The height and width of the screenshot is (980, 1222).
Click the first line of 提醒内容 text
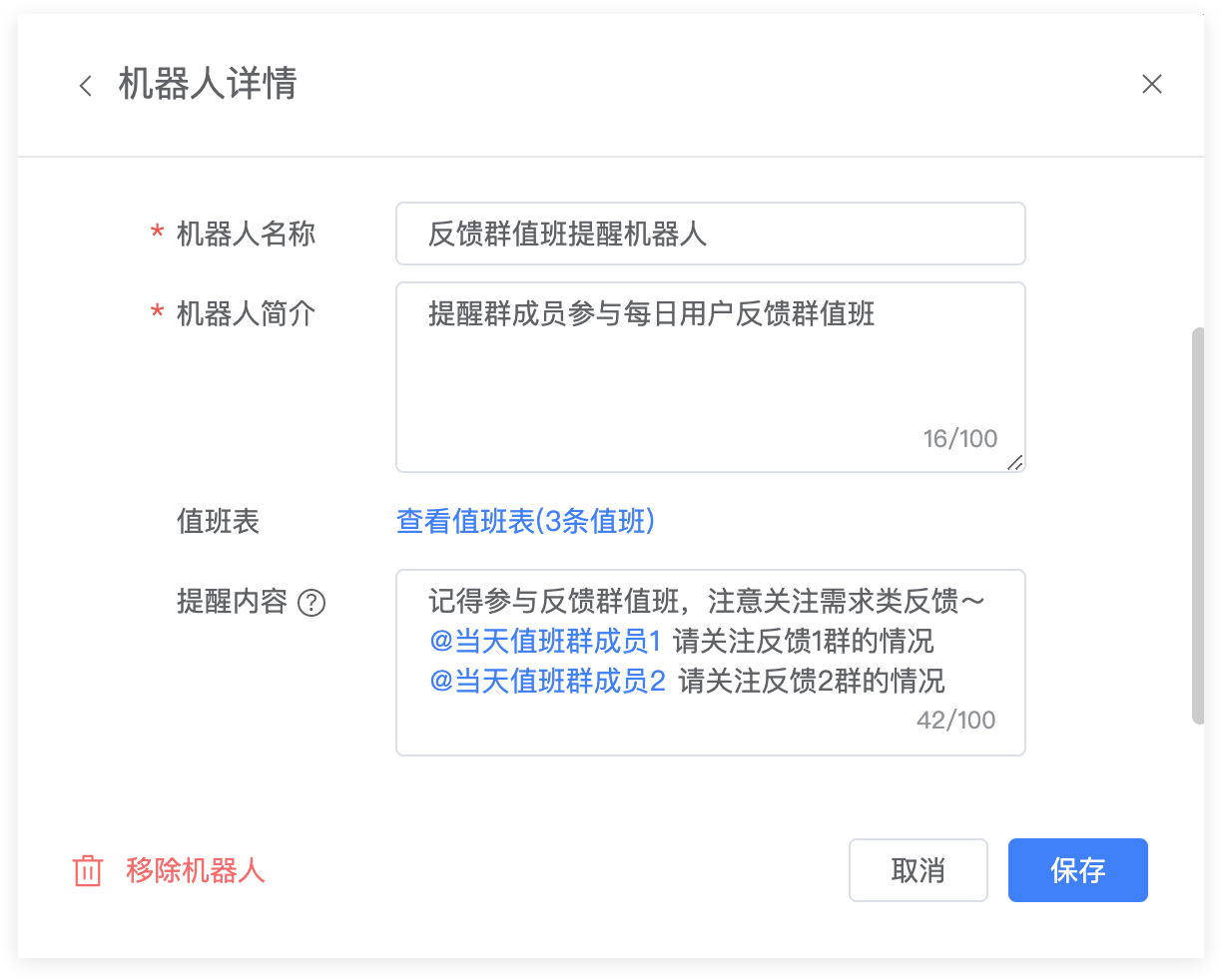[706, 601]
